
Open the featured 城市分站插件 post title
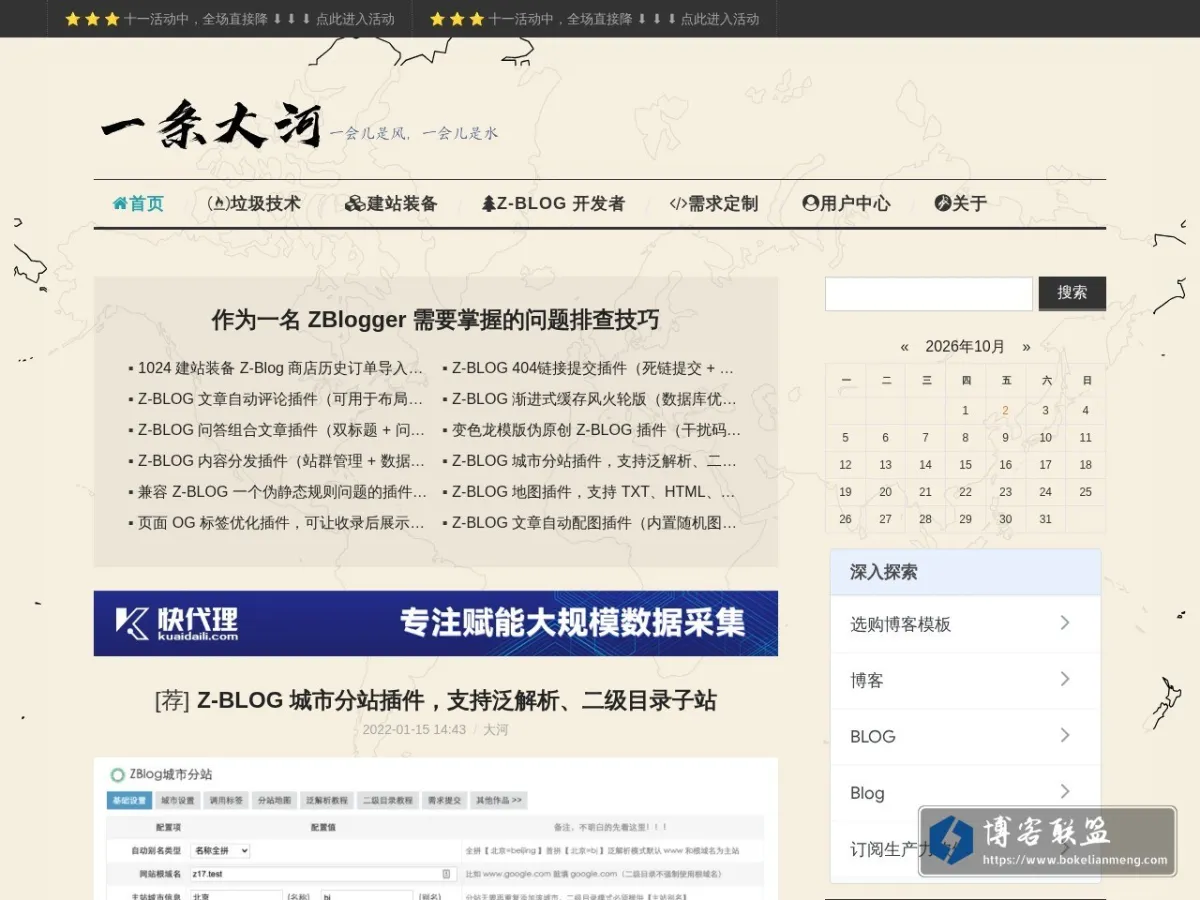coord(436,700)
